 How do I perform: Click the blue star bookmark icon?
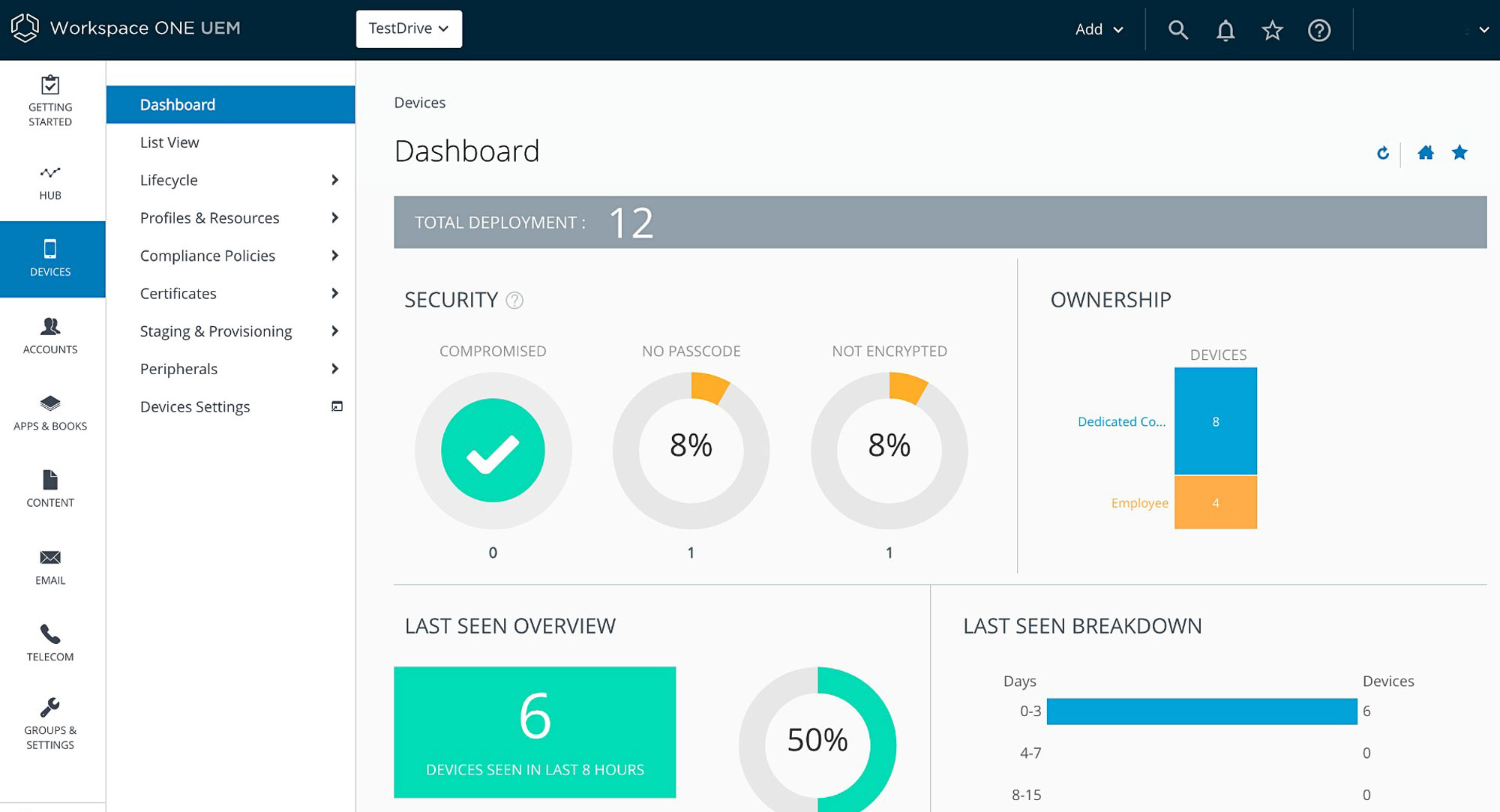pyautogui.click(x=1459, y=153)
